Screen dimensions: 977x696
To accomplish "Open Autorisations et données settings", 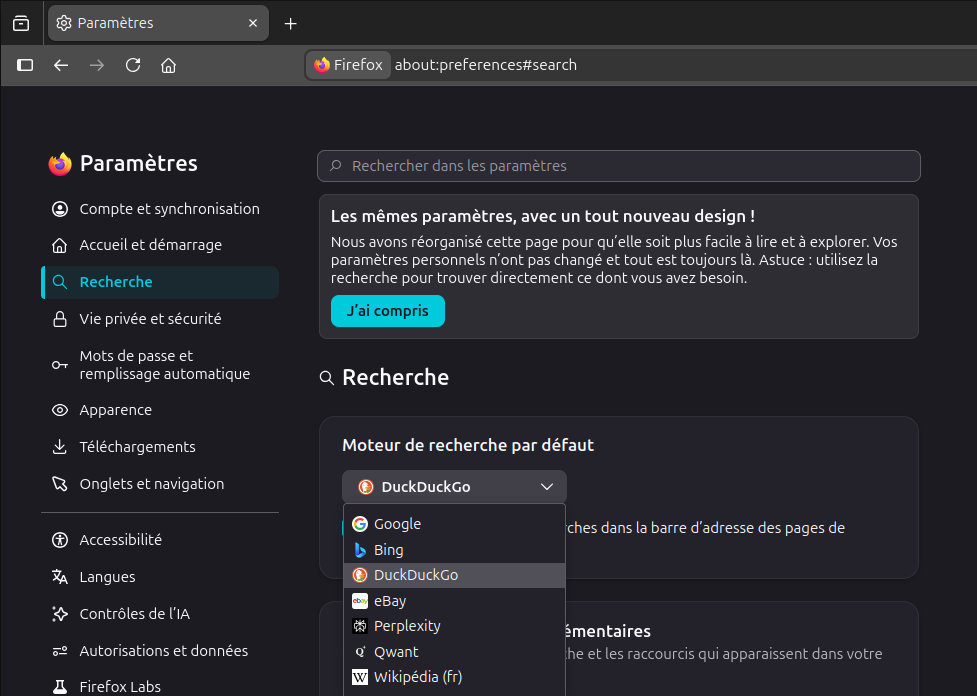I will (x=160, y=651).
